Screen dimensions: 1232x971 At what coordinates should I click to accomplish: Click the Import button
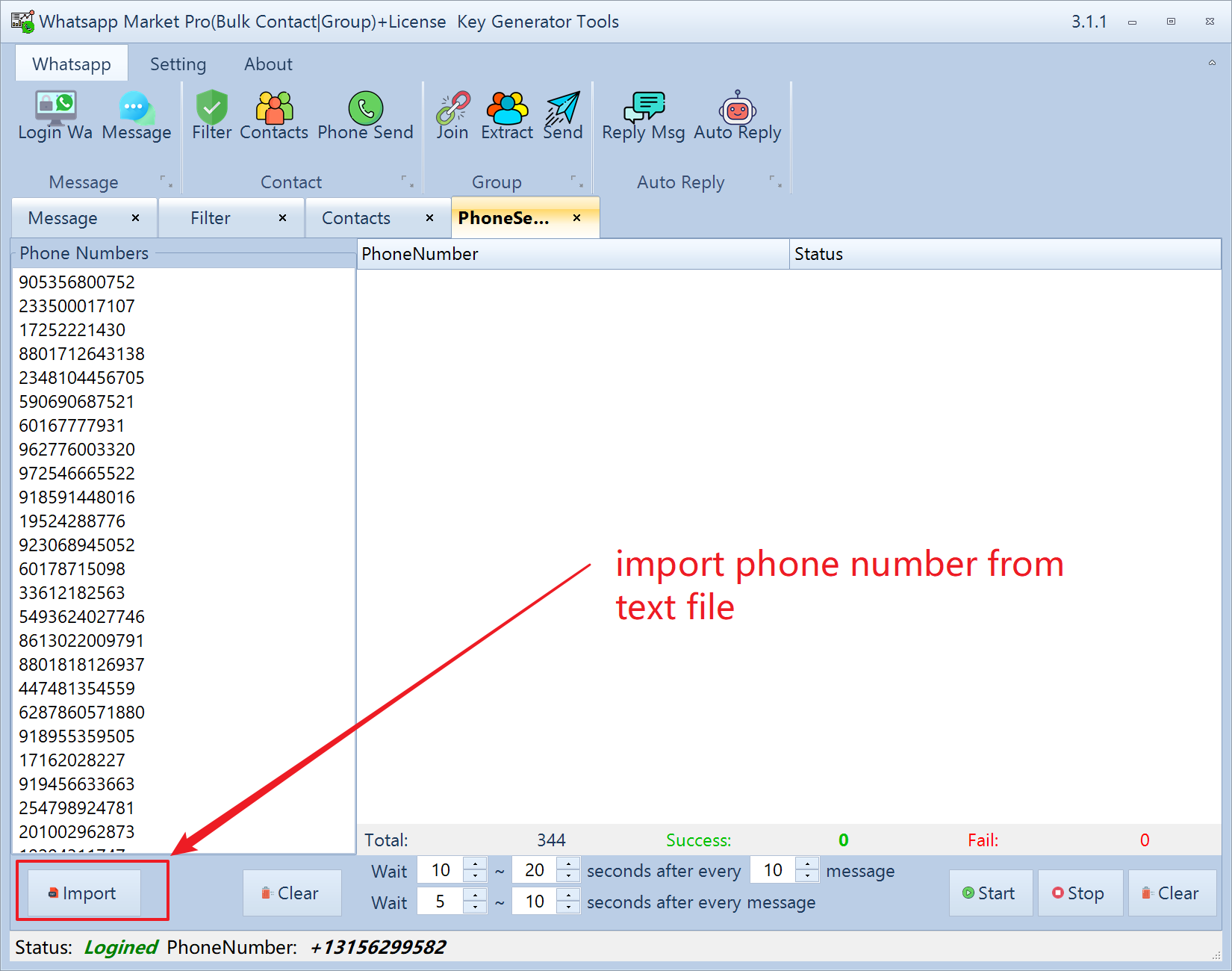pyautogui.click(x=84, y=893)
